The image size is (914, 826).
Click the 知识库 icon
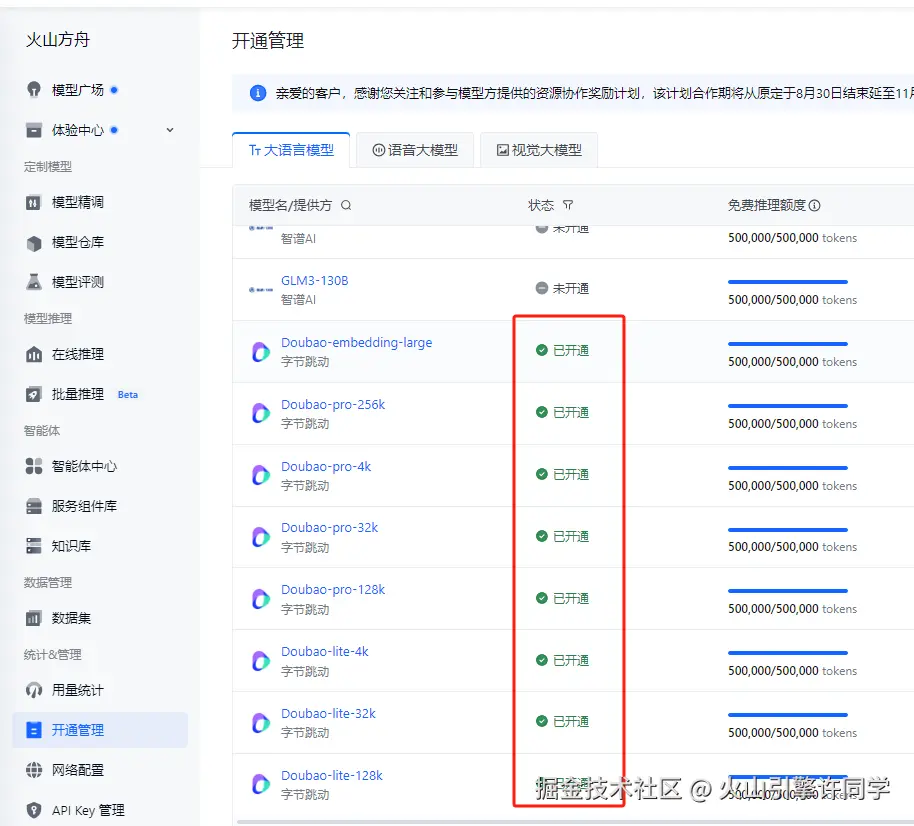[34, 546]
